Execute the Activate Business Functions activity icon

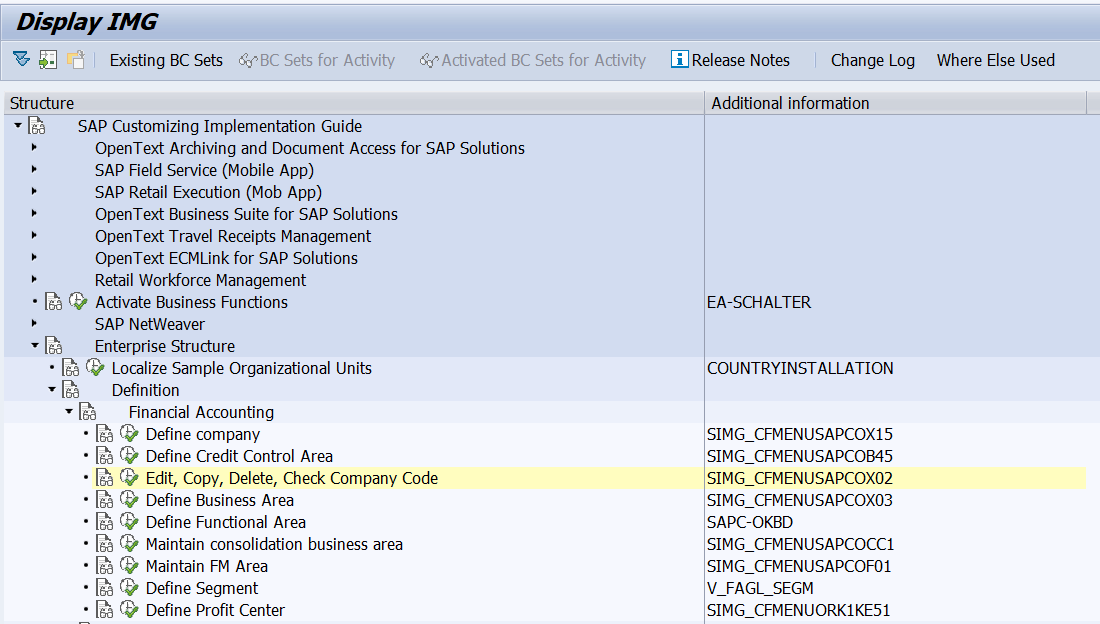(x=78, y=302)
